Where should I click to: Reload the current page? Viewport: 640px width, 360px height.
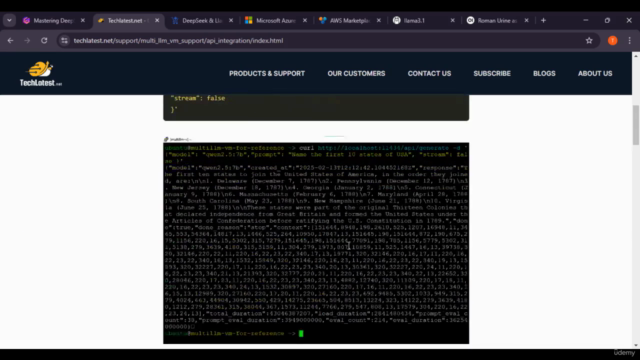44,40
